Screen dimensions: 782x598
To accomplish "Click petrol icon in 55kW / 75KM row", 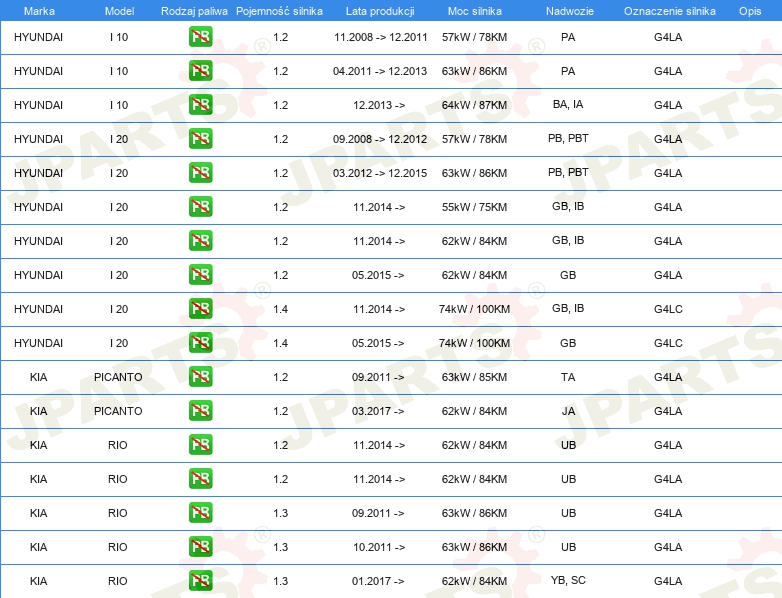I will click(x=200, y=206).
